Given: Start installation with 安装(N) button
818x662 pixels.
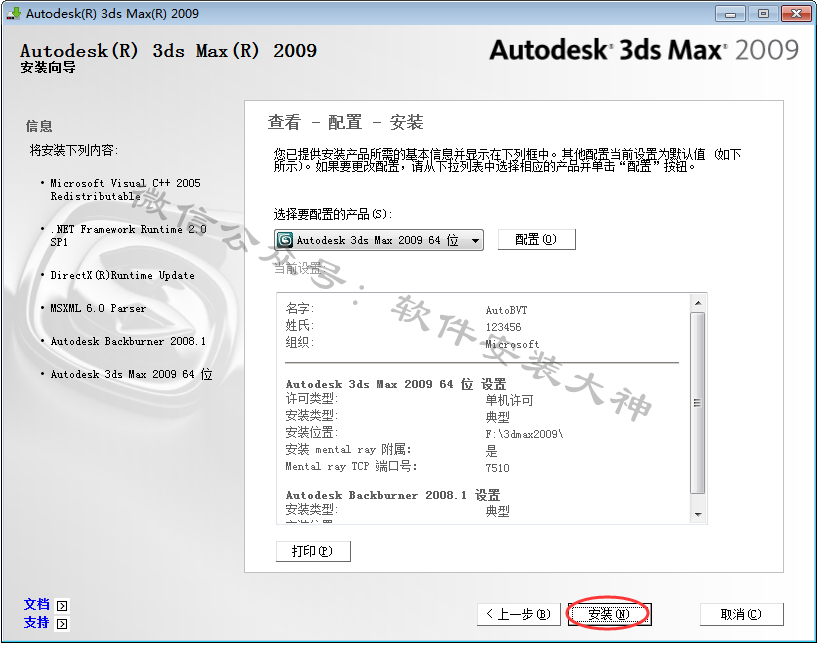Looking at the screenshot, I should pyautogui.click(x=609, y=614).
